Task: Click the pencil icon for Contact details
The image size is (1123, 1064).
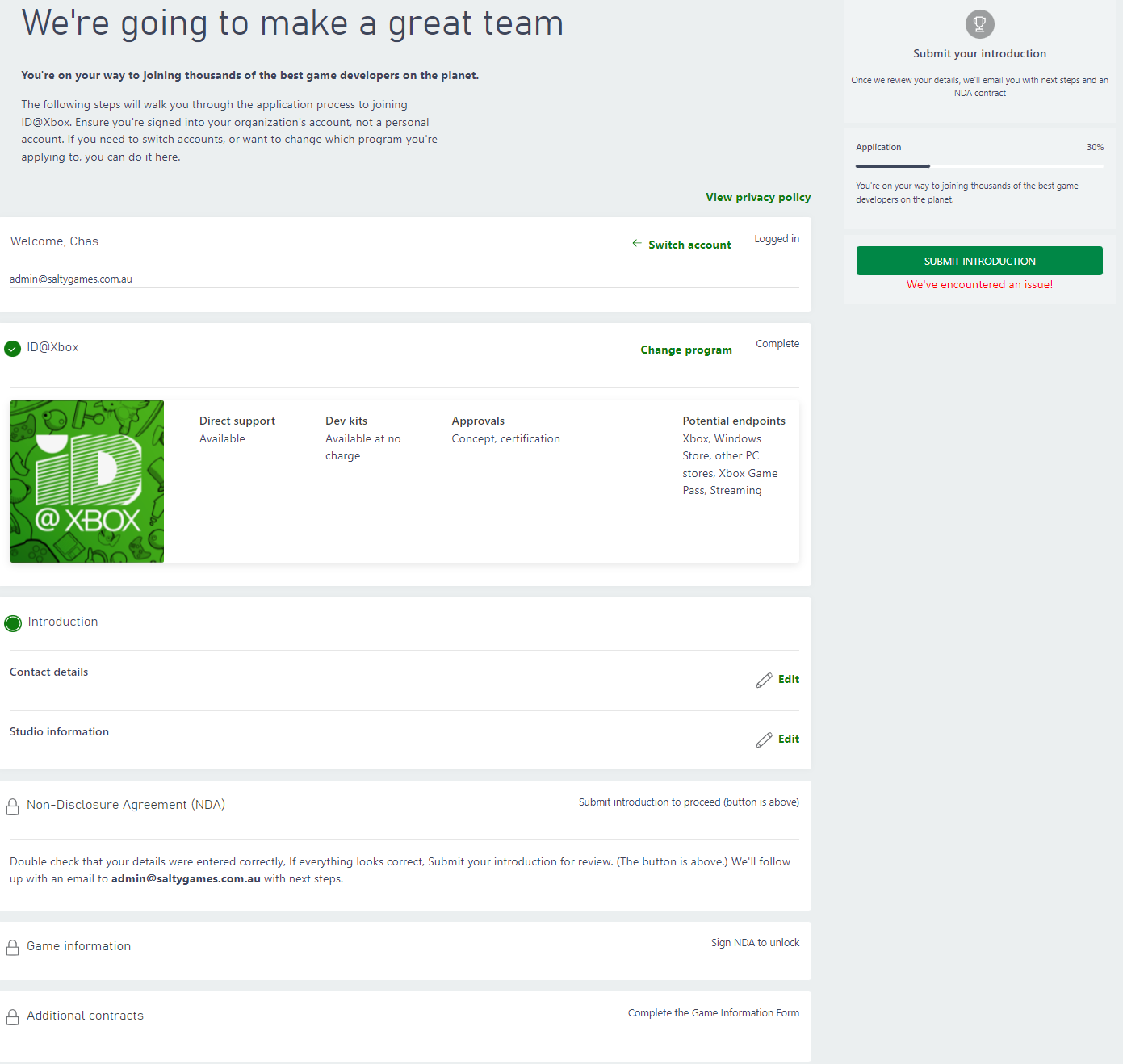Action: 765,680
